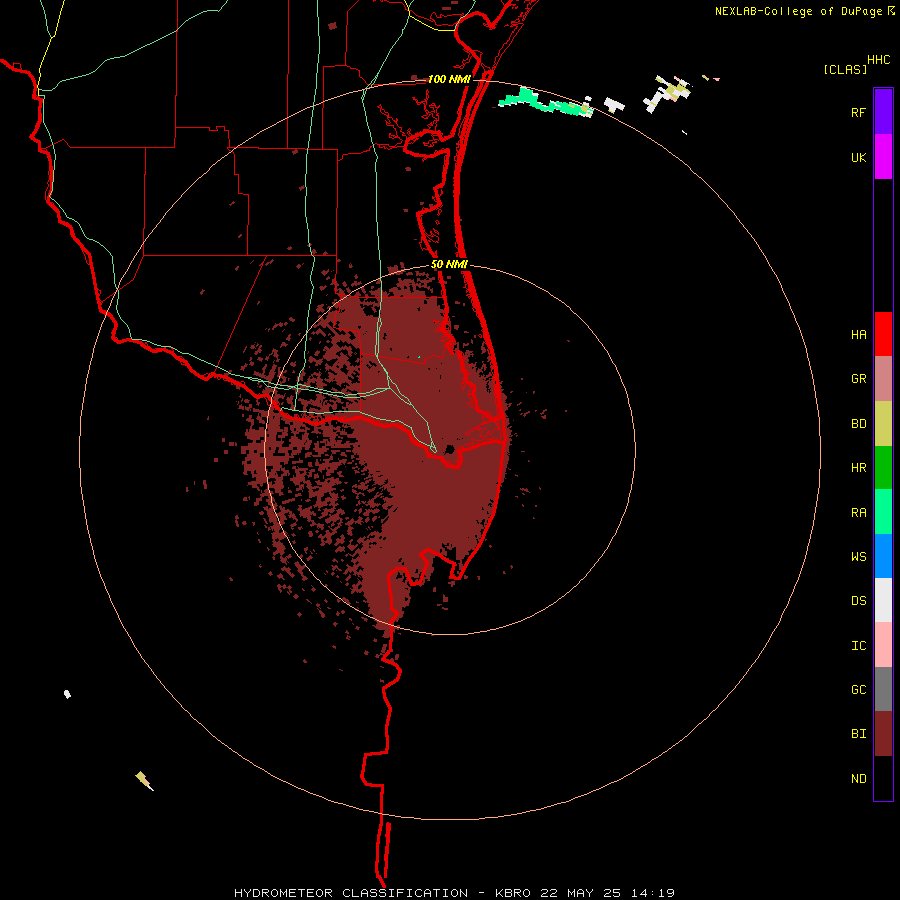
Task: Click the IC legend label
Action: 858,646
